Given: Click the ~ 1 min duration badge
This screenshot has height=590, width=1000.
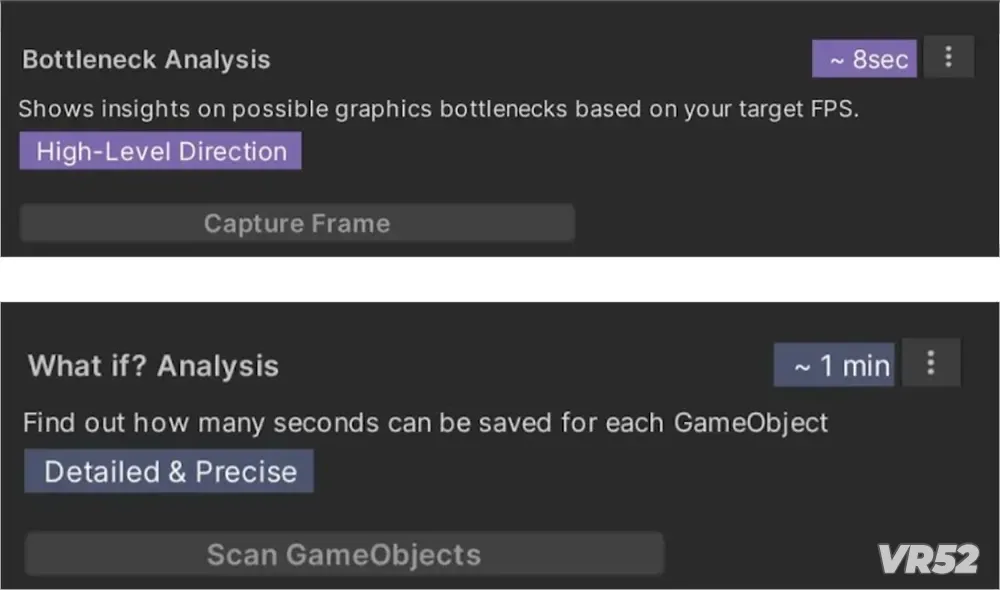Looking at the screenshot, I should point(834,365).
